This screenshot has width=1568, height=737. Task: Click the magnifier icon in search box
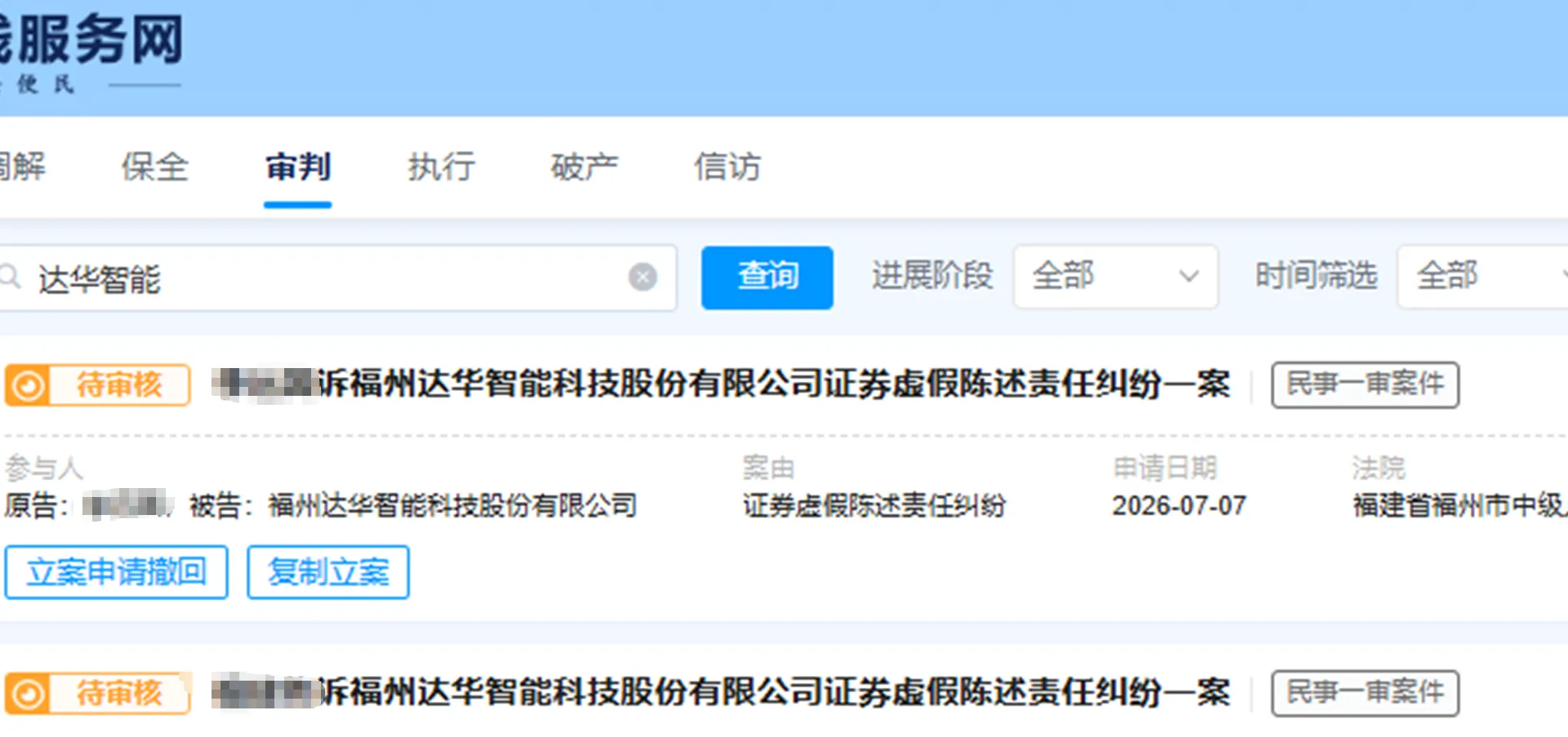(x=10, y=276)
